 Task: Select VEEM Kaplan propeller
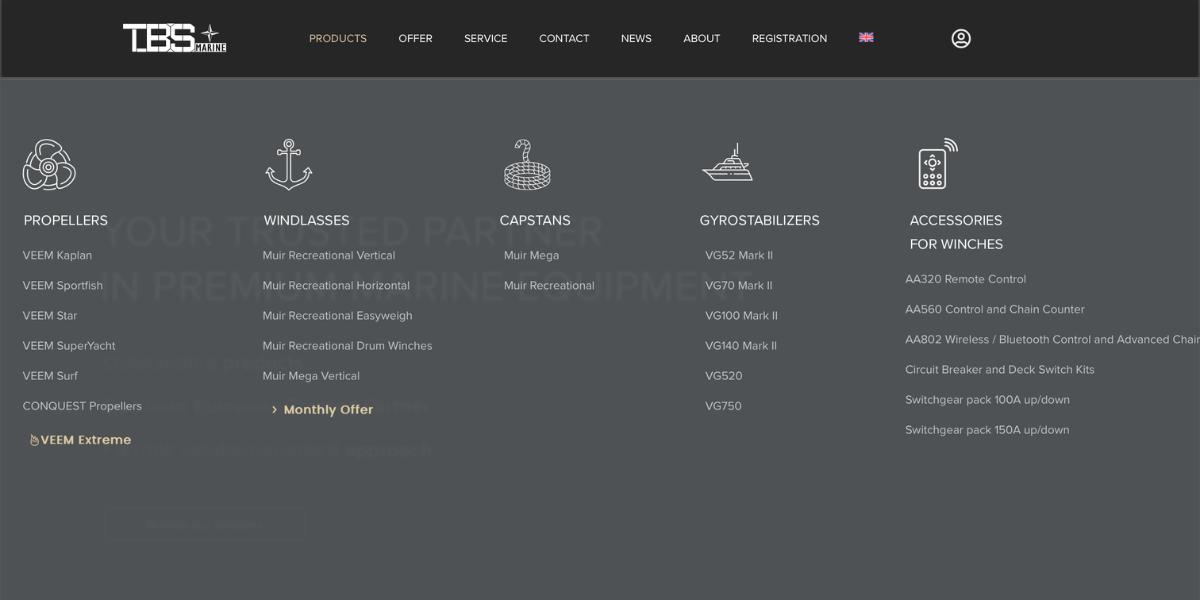pyautogui.click(x=57, y=255)
